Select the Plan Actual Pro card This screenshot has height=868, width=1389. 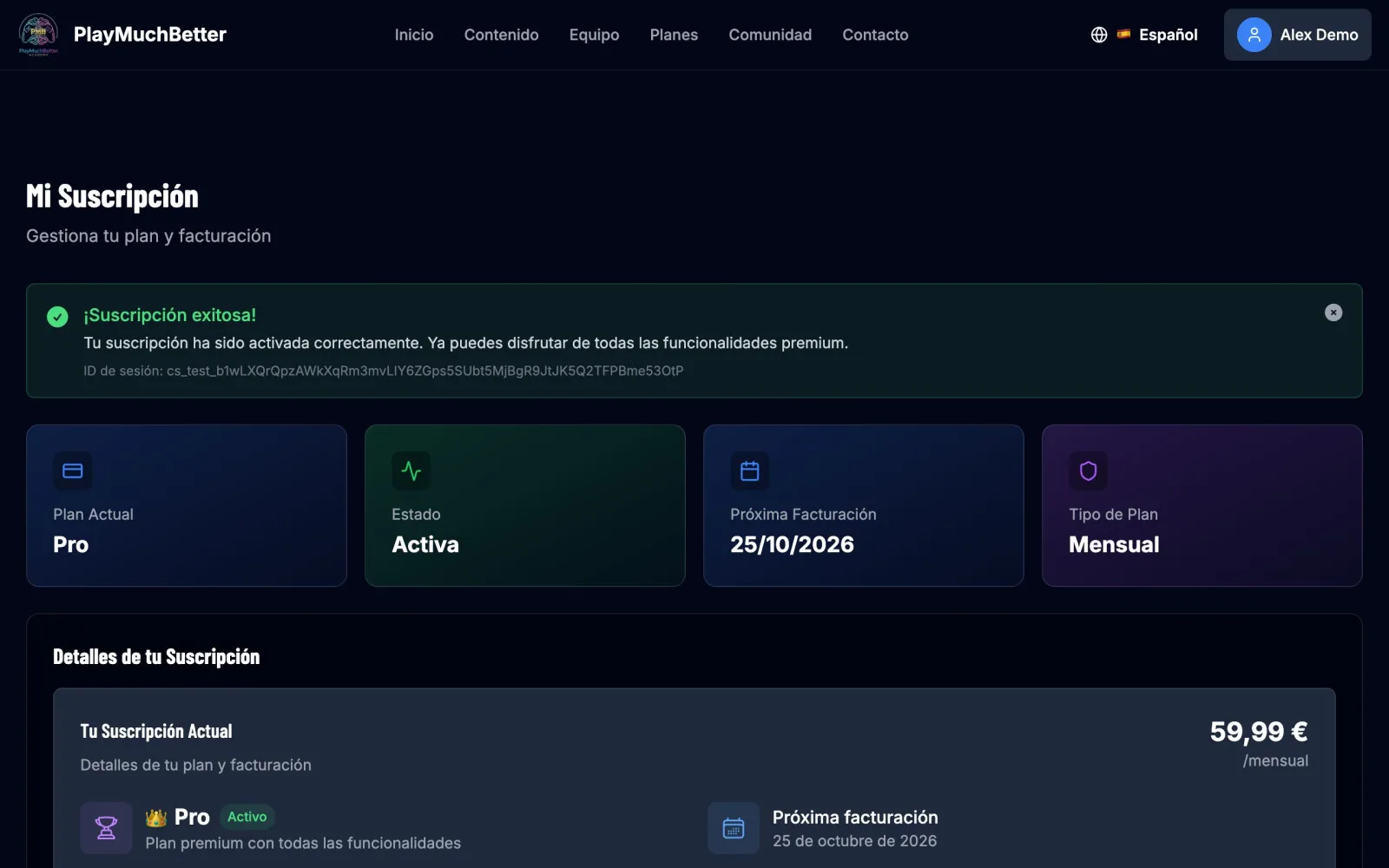[187, 505]
